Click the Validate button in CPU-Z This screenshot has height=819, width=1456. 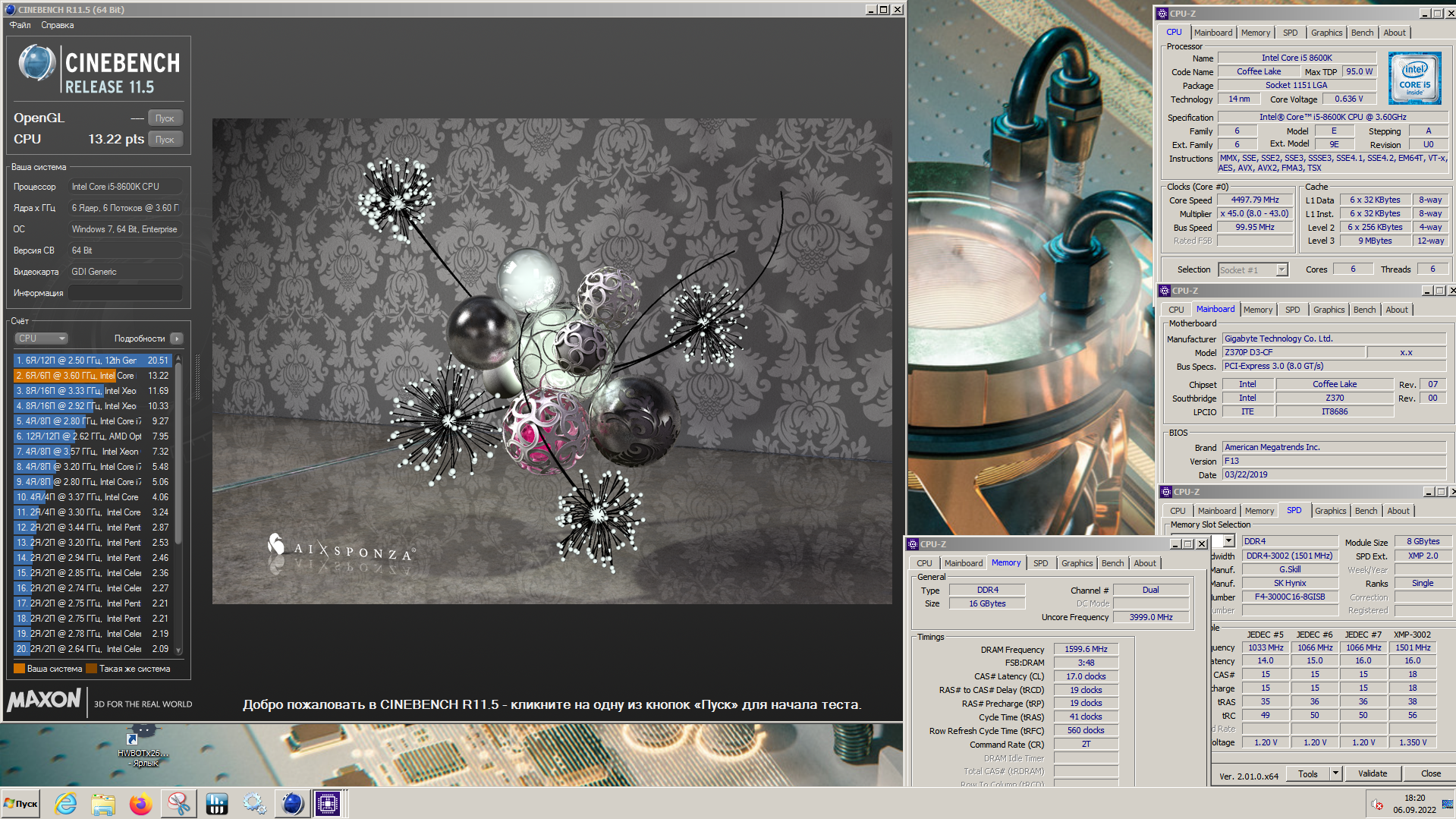(x=1372, y=773)
